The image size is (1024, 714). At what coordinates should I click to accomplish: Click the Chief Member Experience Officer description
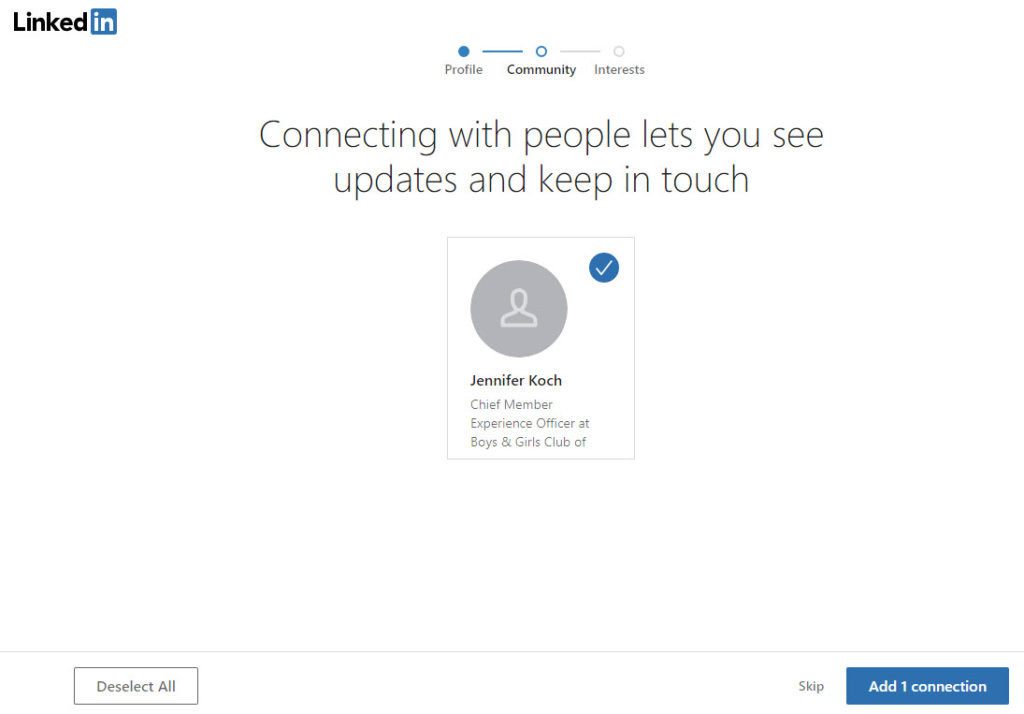point(530,423)
